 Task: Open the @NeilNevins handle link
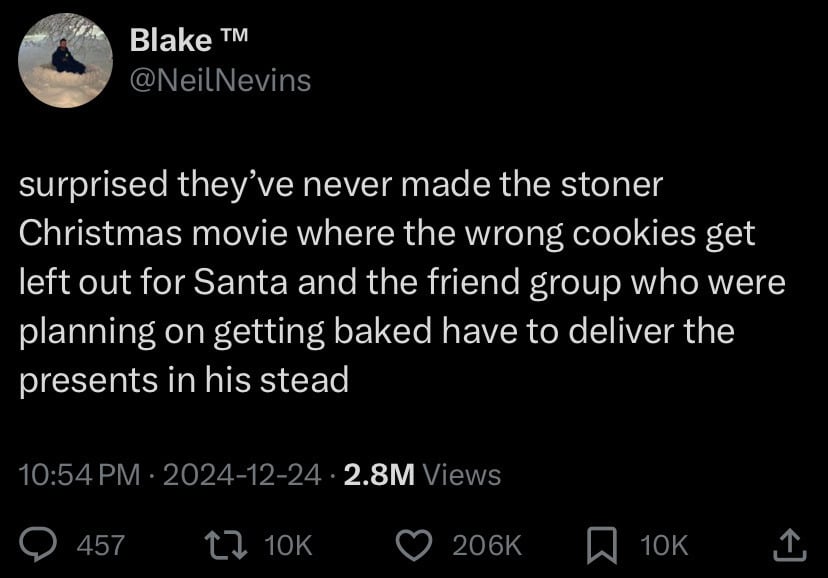pos(221,79)
